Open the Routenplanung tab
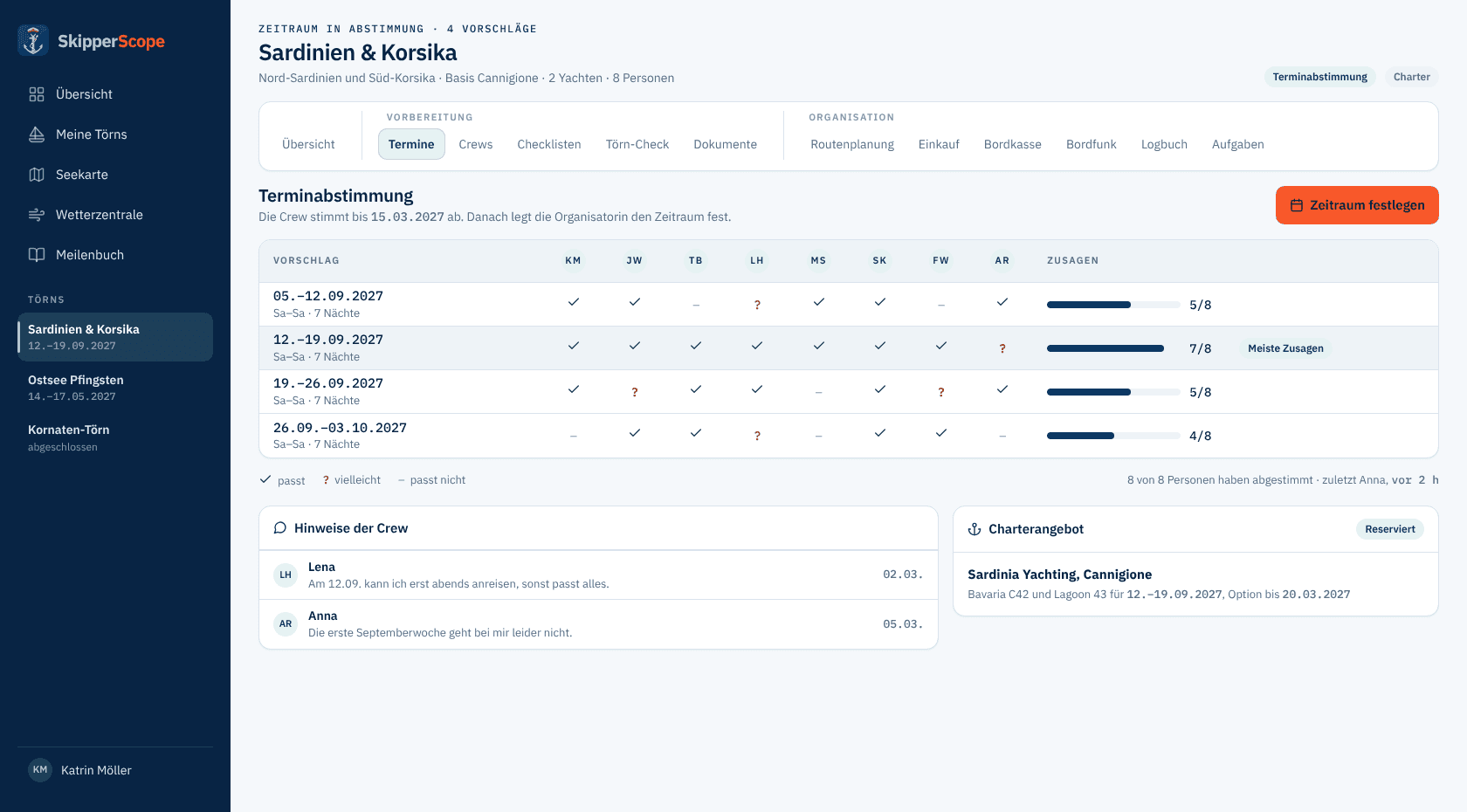 (852, 144)
